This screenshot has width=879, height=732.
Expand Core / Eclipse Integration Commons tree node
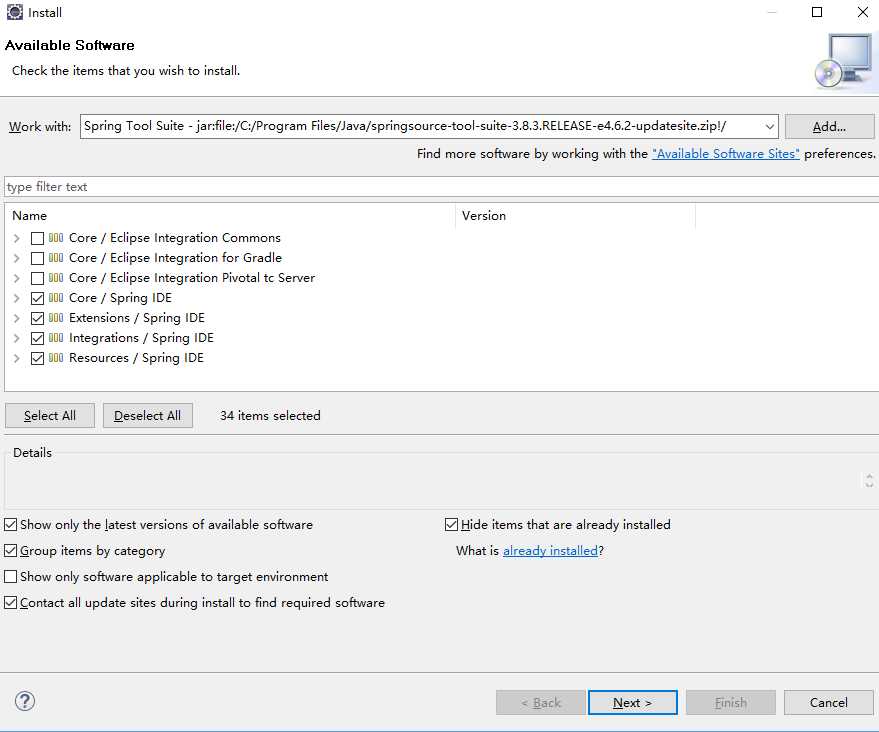pyautogui.click(x=17, y=238)
